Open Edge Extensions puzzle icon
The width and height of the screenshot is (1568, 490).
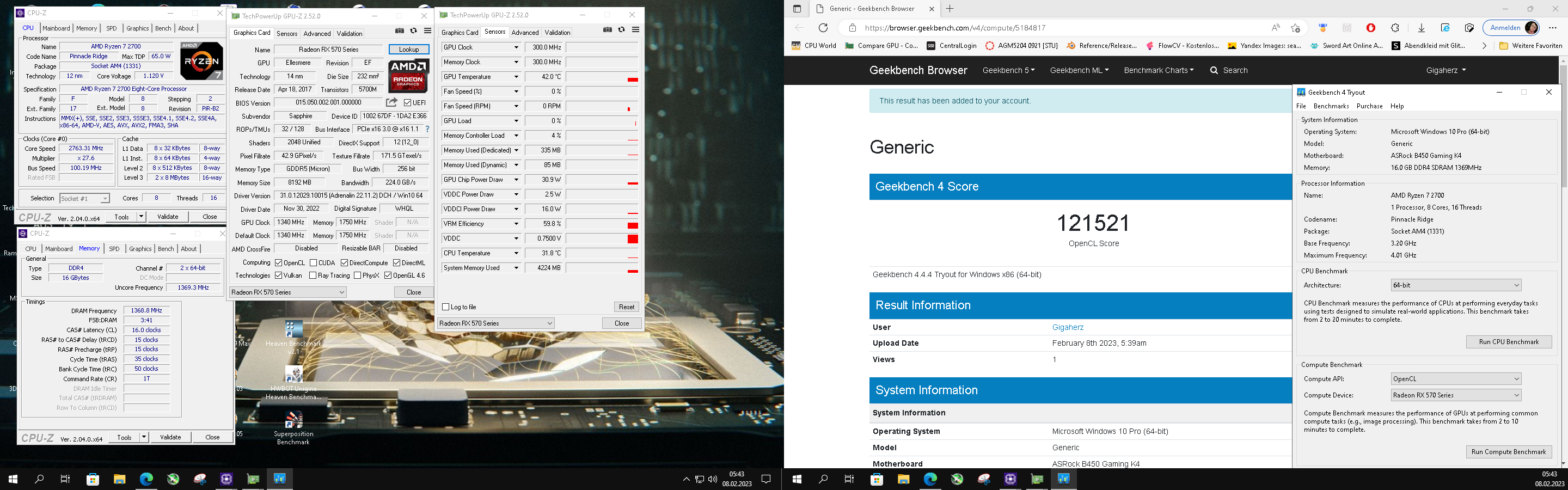(x=1395, y=27)
